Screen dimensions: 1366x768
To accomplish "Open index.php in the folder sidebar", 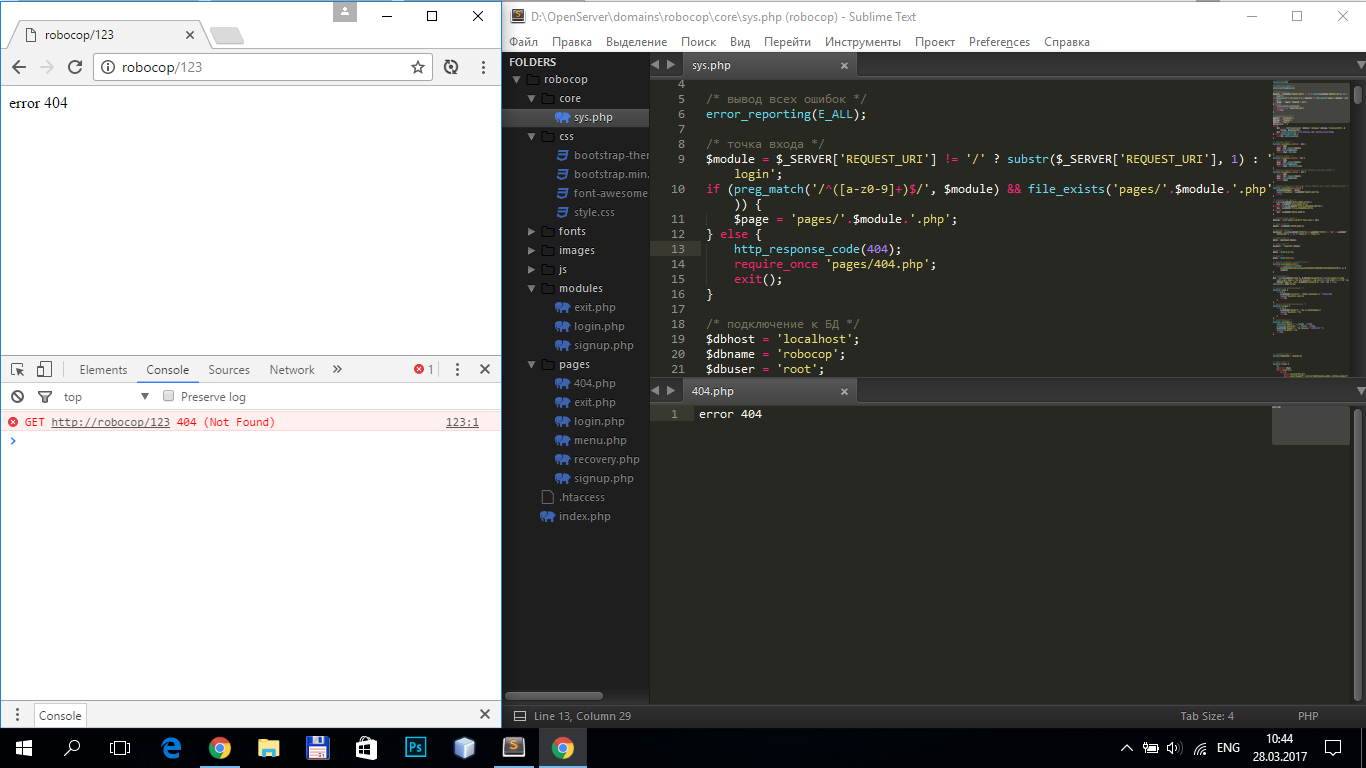I will 584,517.
